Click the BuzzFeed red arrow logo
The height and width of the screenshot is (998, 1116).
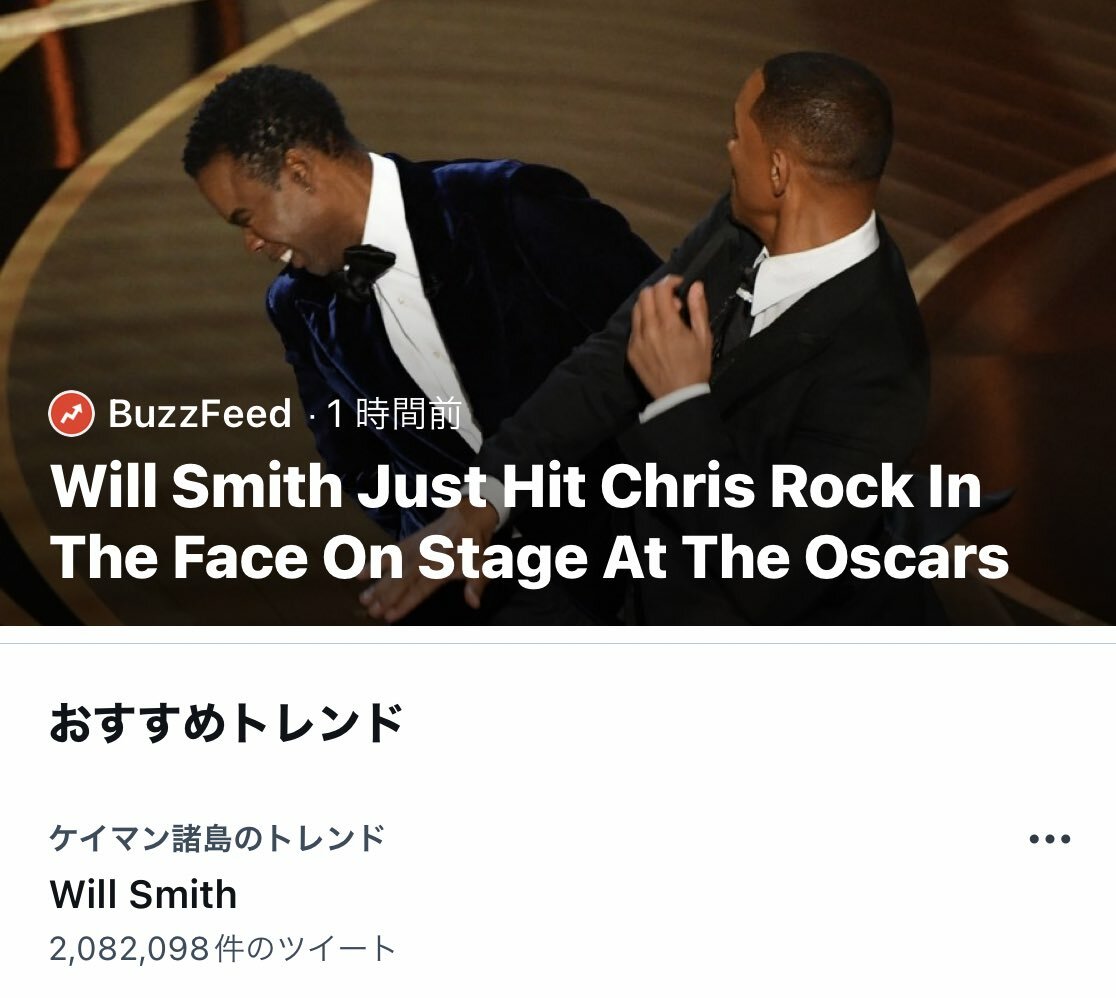pos(71,413)
